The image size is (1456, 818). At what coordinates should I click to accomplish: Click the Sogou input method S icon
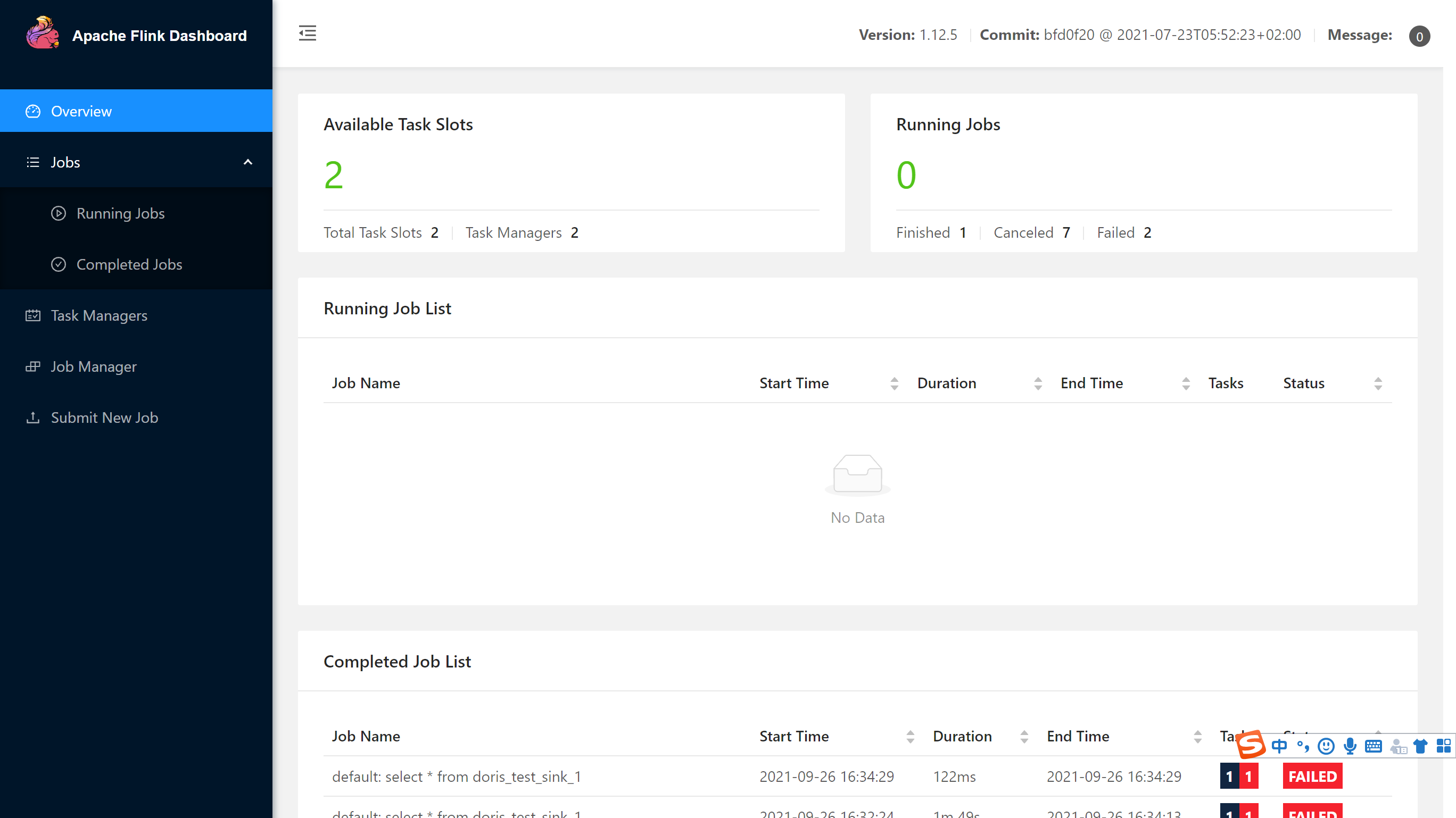(x=1251, y=745)
